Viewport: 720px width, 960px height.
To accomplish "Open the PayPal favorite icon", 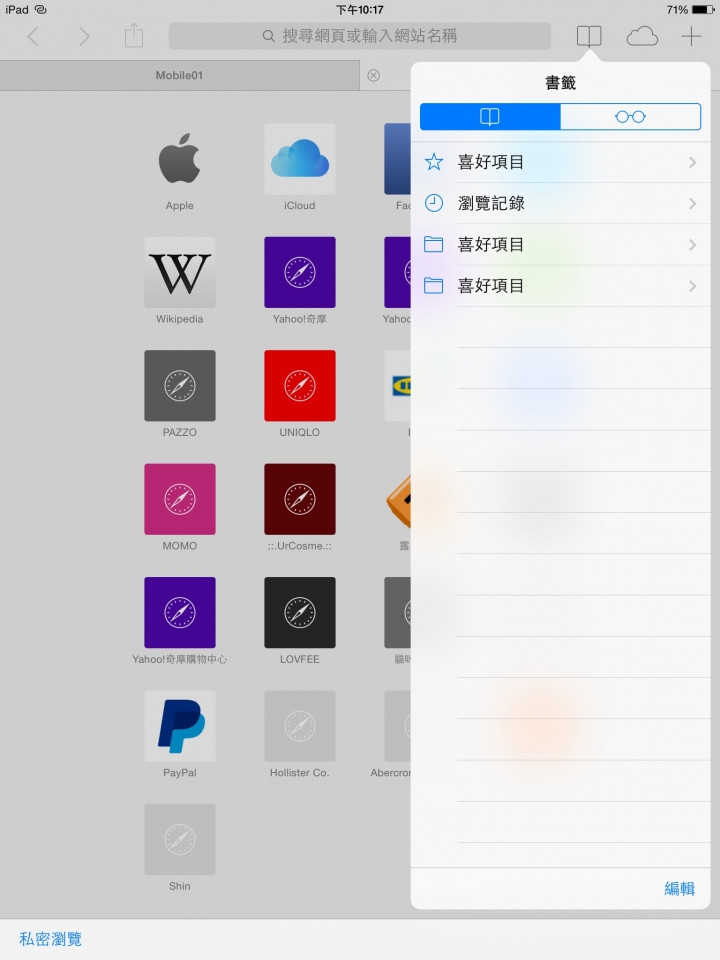I will pyautogui.click(x=179, y=726).
